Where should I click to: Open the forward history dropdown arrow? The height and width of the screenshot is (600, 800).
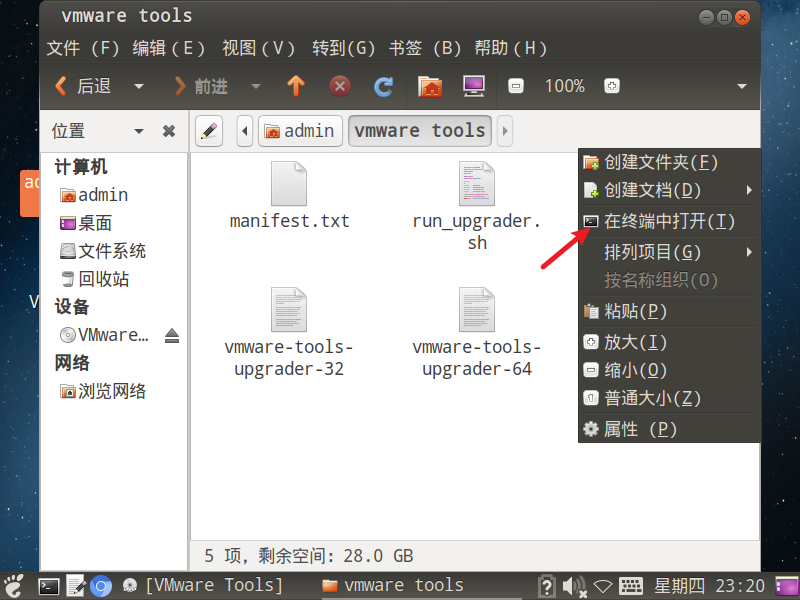[x=256, y=86]
